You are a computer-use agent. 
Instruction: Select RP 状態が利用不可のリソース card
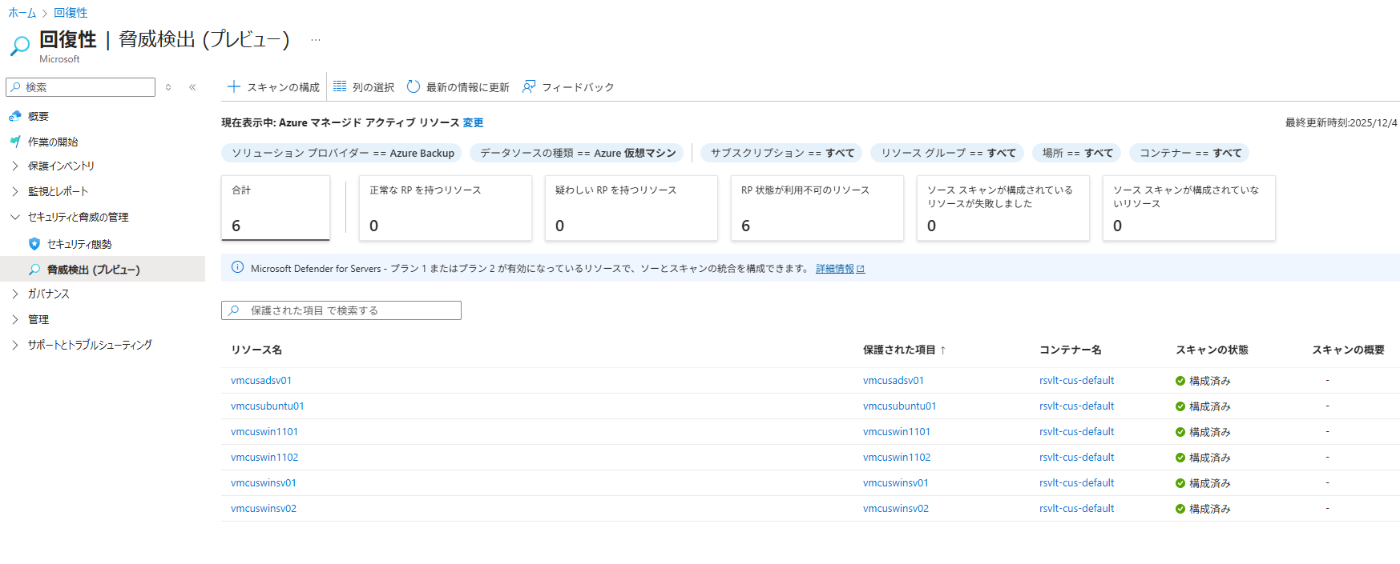[x=817, y=208]
